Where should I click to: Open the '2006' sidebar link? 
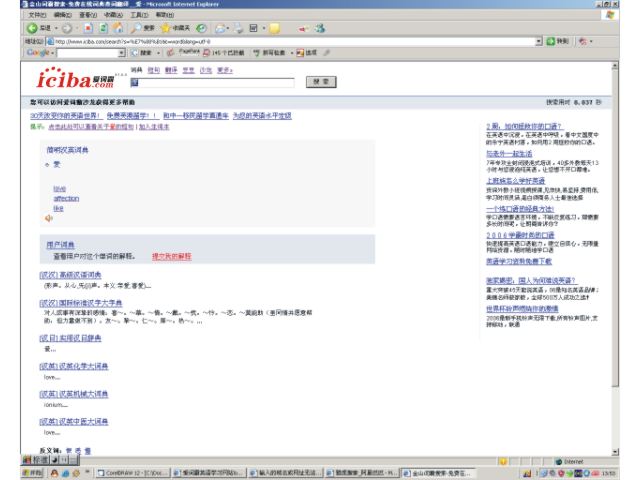[520, 235]
